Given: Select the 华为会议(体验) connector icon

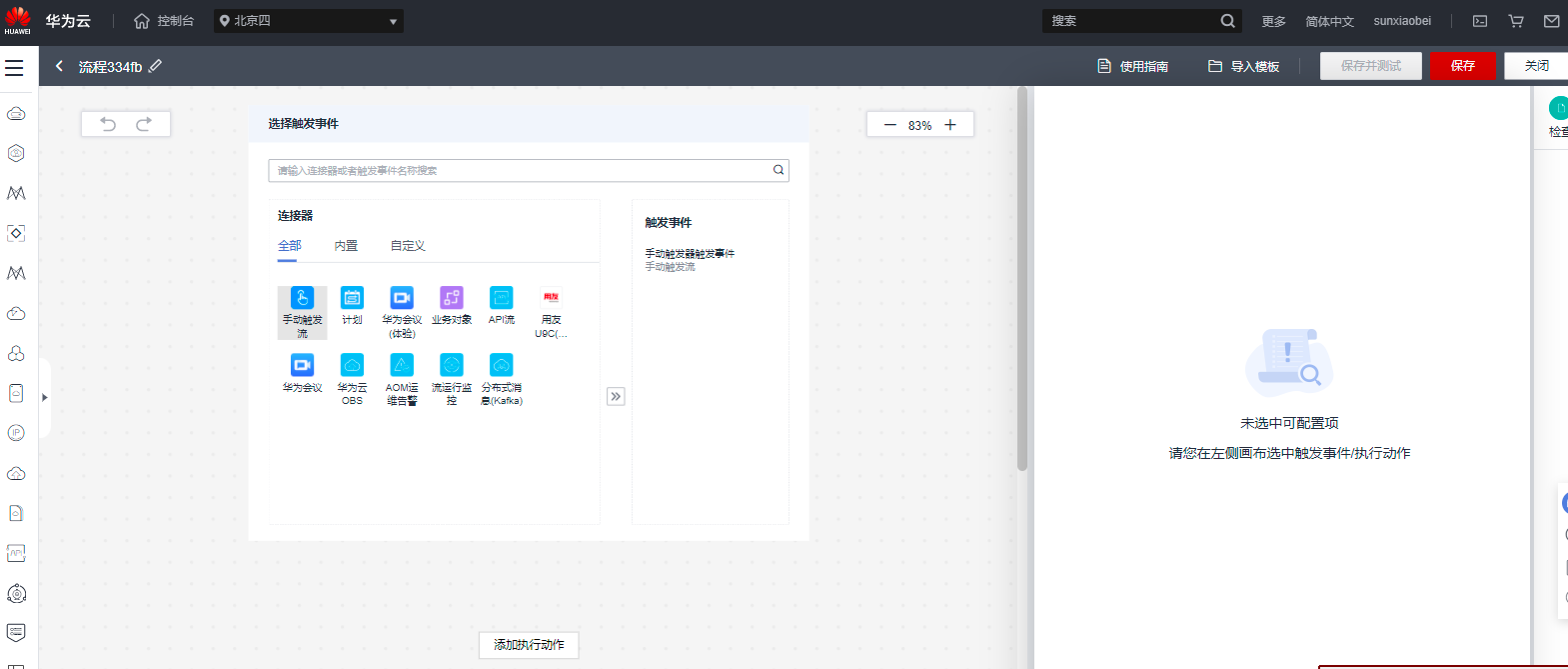Looking at the screenshot, I should click(402, 298).
